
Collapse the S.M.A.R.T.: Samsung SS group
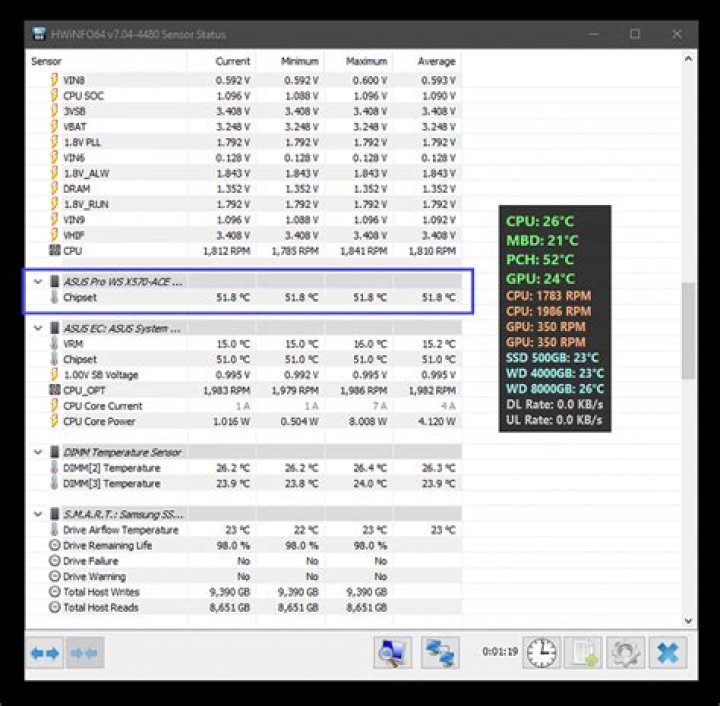pos(38,514)
